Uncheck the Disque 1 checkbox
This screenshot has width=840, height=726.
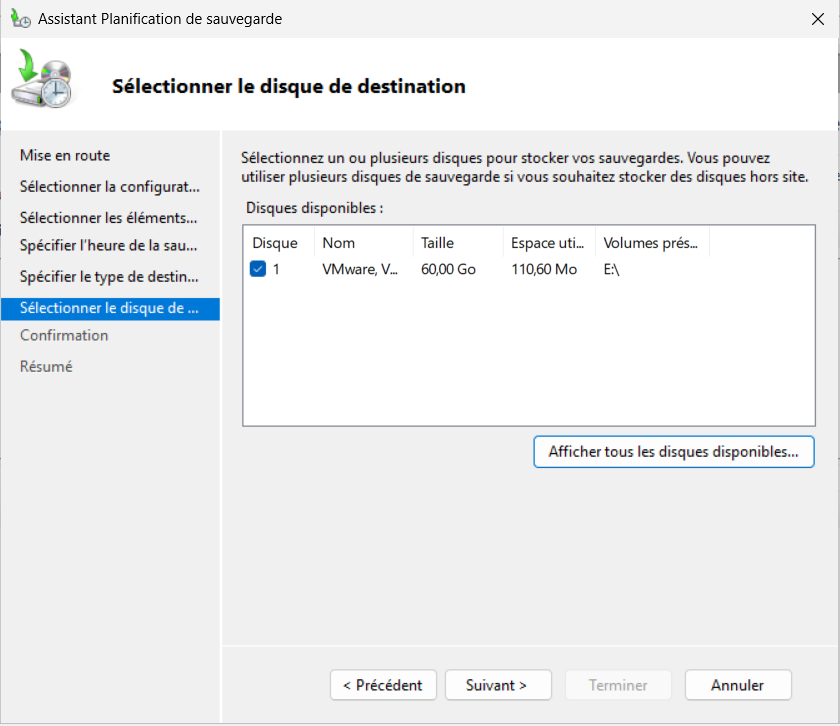(258, 269)
